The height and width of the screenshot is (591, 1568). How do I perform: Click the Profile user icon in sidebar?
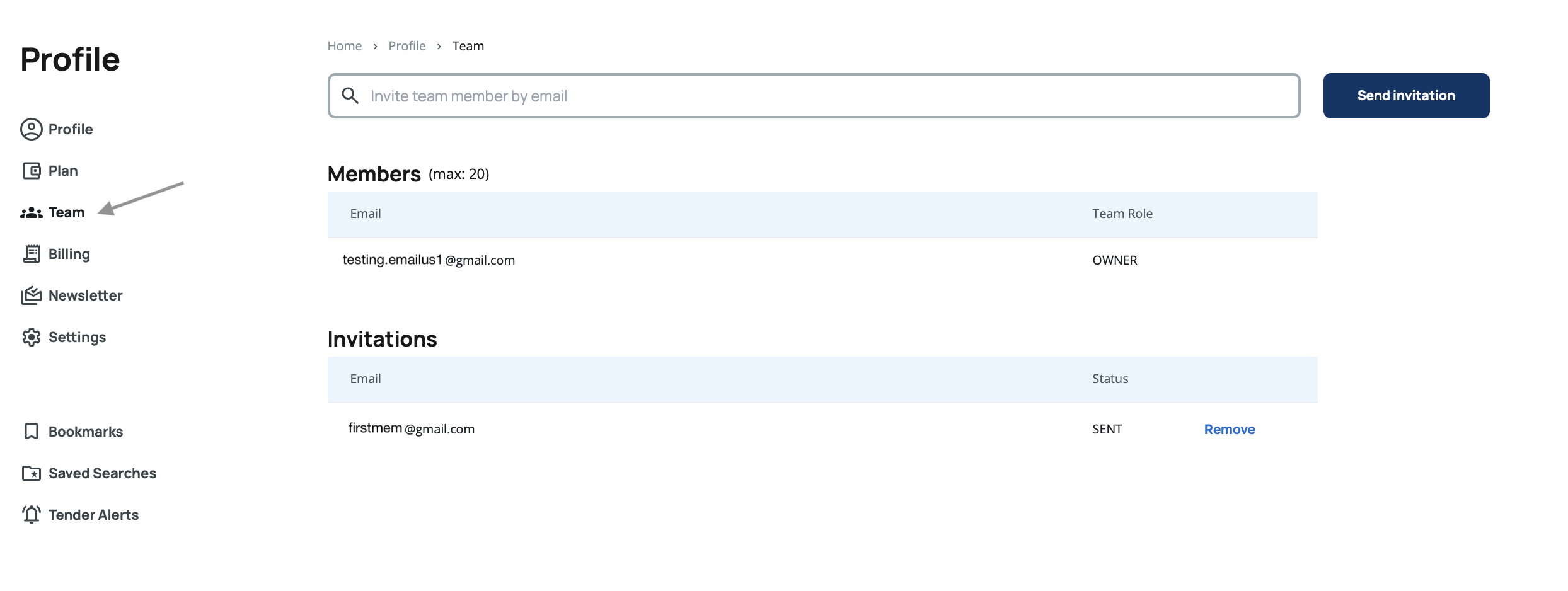pyautogui.click(x=32, y=129)
